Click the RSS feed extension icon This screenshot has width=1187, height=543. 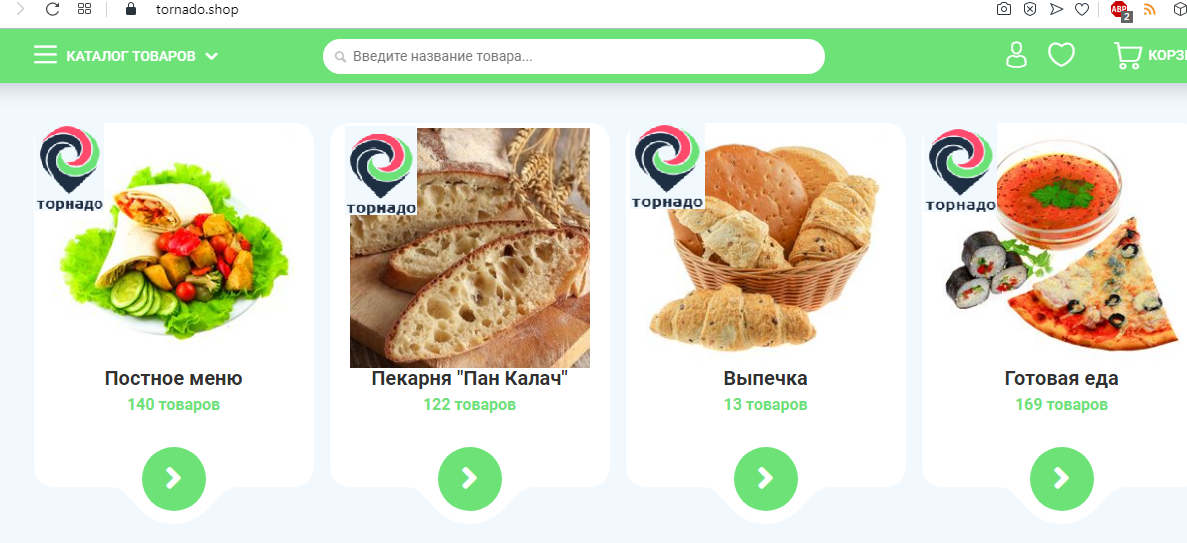click(1150, 9)
